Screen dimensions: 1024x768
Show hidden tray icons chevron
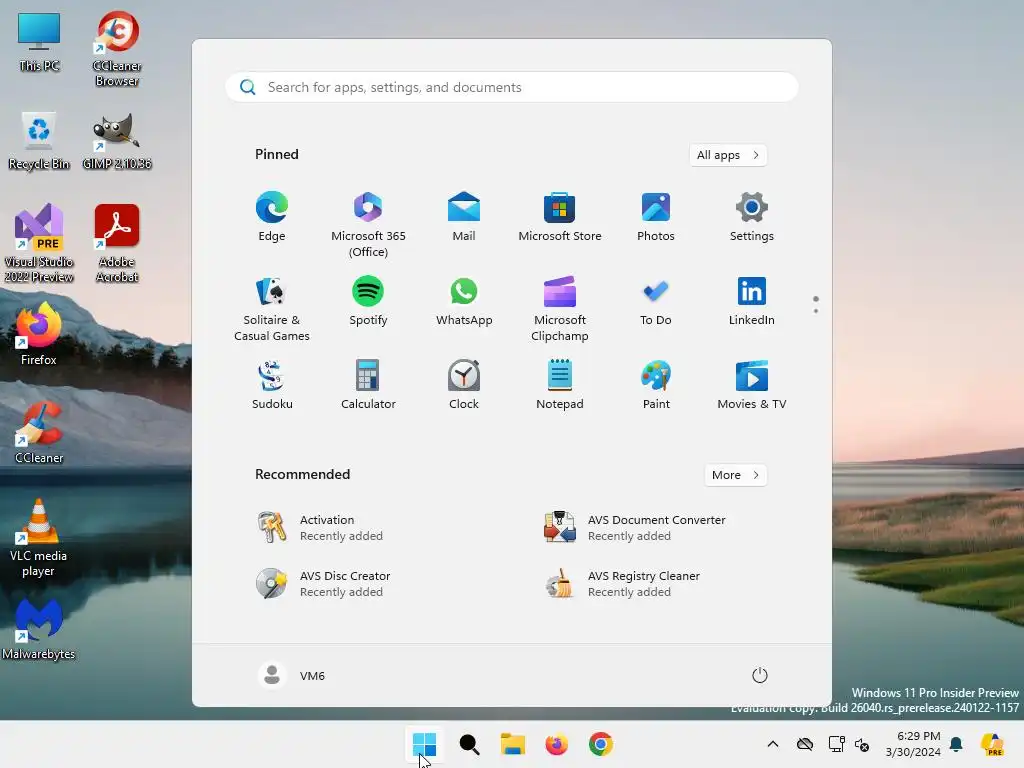tap(773, 744)
